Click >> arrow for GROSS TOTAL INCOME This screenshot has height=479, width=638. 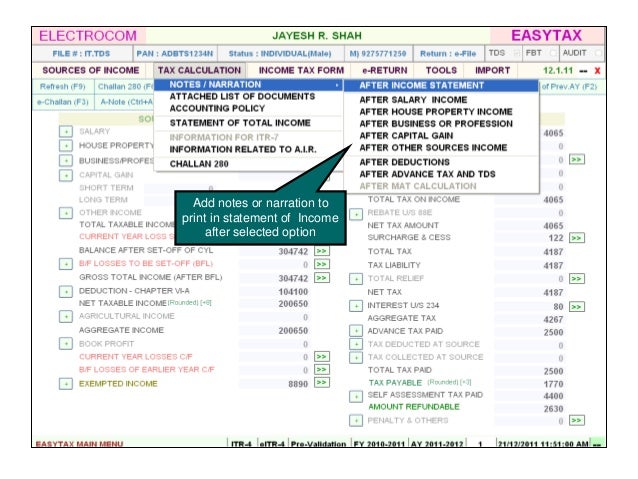coord(321,278)
